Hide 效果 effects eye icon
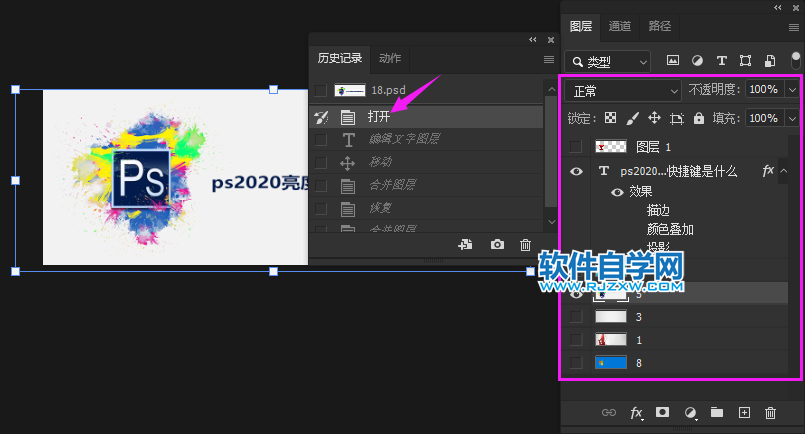Viewport: 805px width, 434px height. (x=617, y=192)
